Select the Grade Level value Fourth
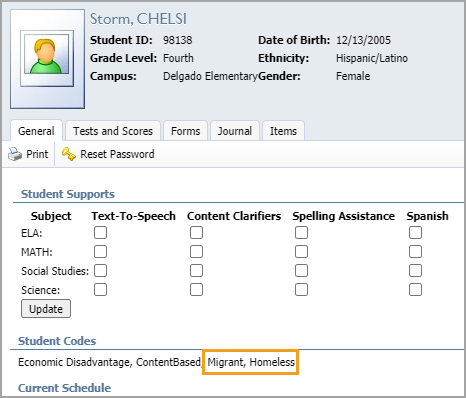The image size is (466, 398). click(x=178, y=58)
